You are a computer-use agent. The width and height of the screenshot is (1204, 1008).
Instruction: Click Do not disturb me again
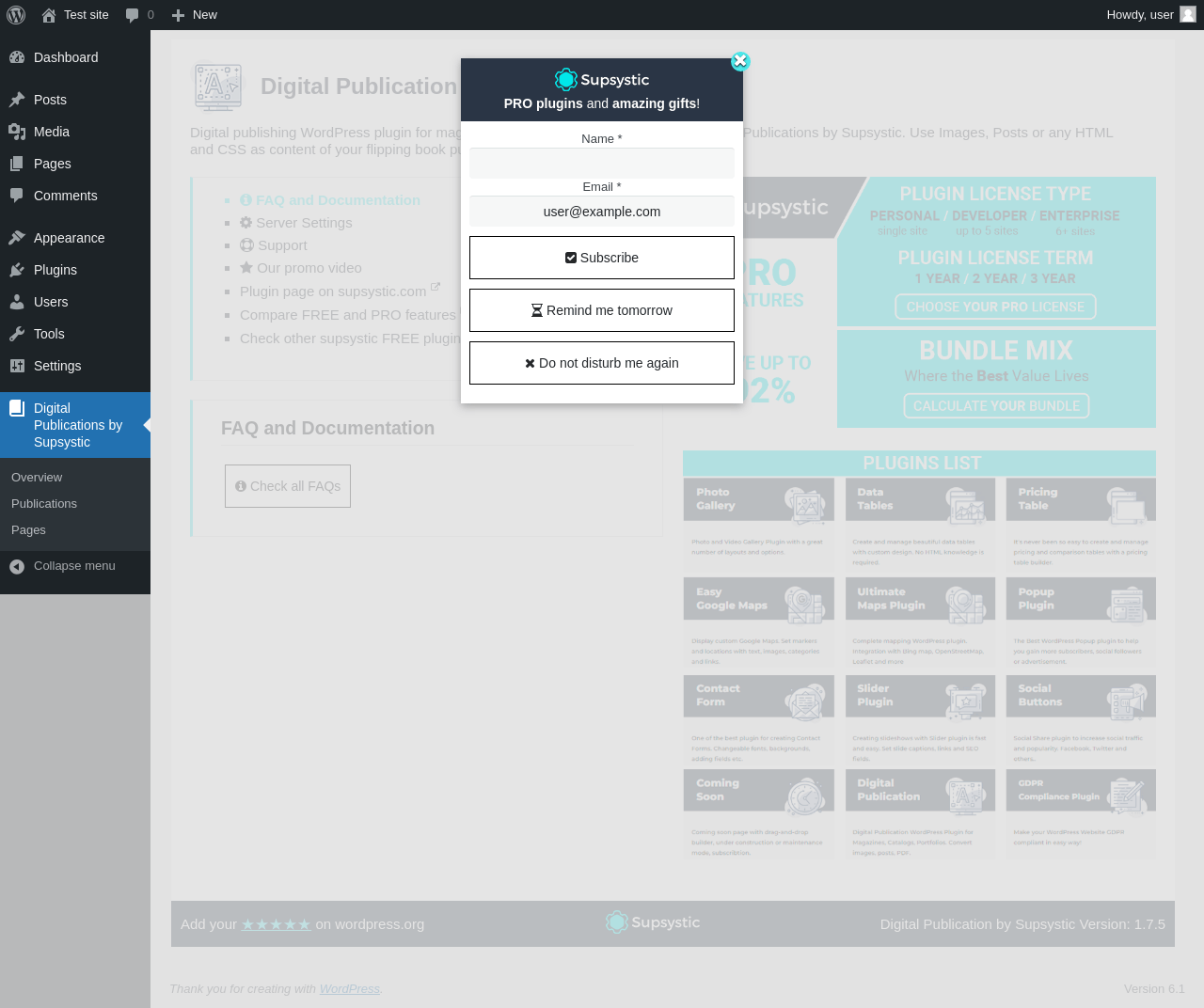(x=602, y=363)
